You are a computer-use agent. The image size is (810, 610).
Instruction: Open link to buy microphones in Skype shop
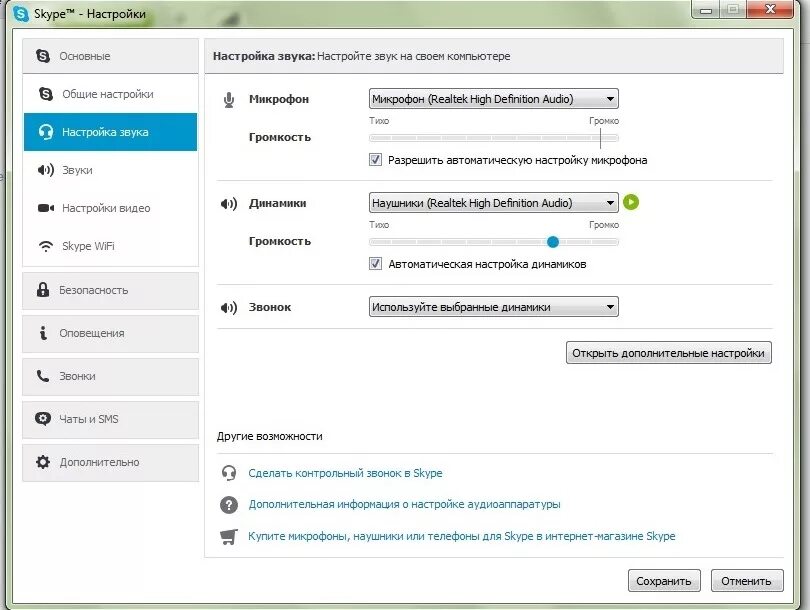point(462,536)
